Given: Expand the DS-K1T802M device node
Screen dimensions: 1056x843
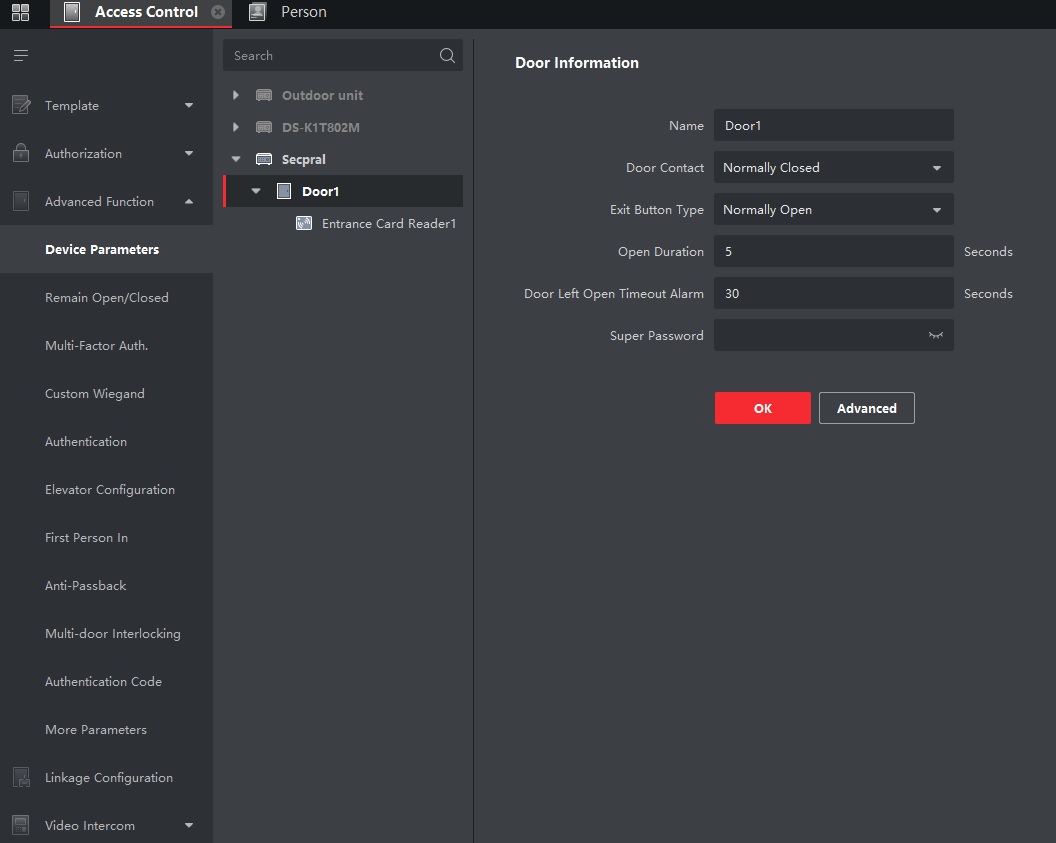Looking at the screenshot, I should click(236, 127).
